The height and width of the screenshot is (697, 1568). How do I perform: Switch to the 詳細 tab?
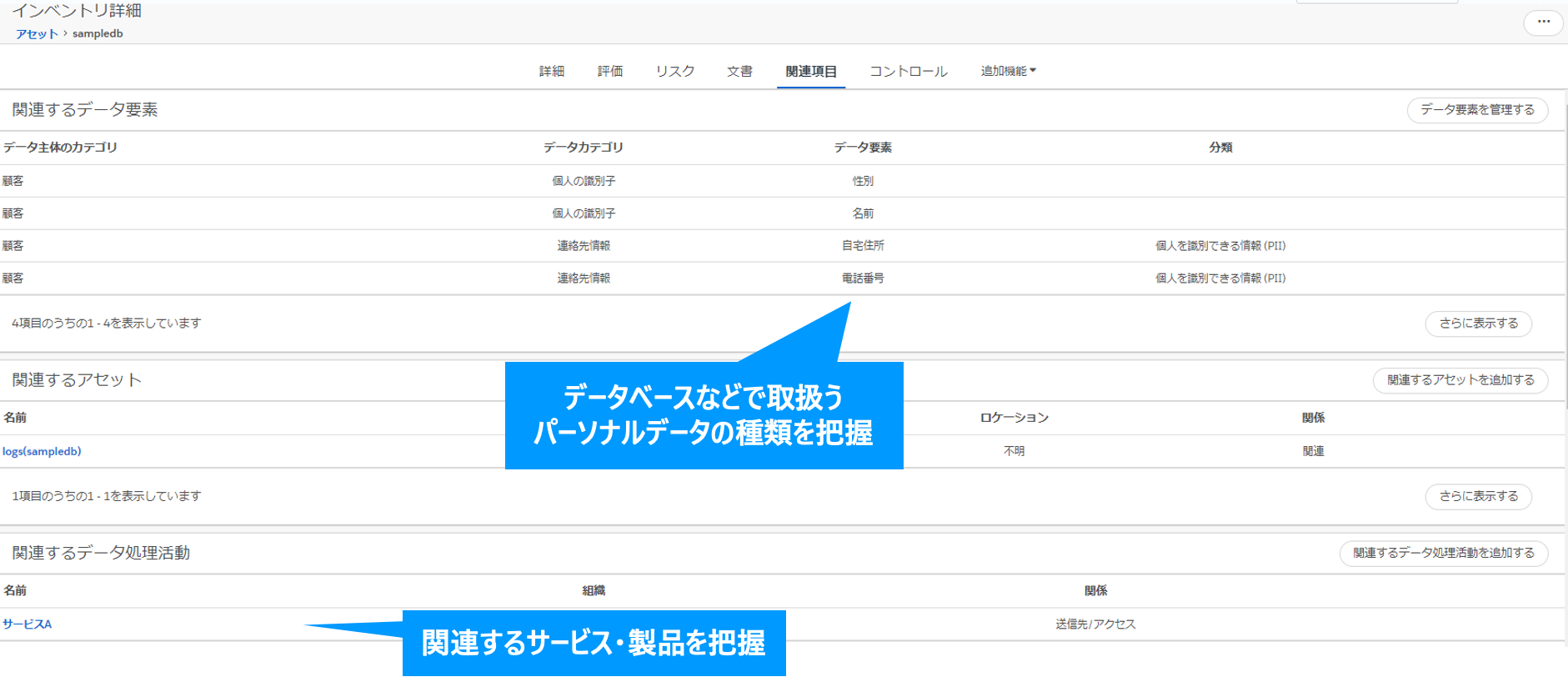551,72
